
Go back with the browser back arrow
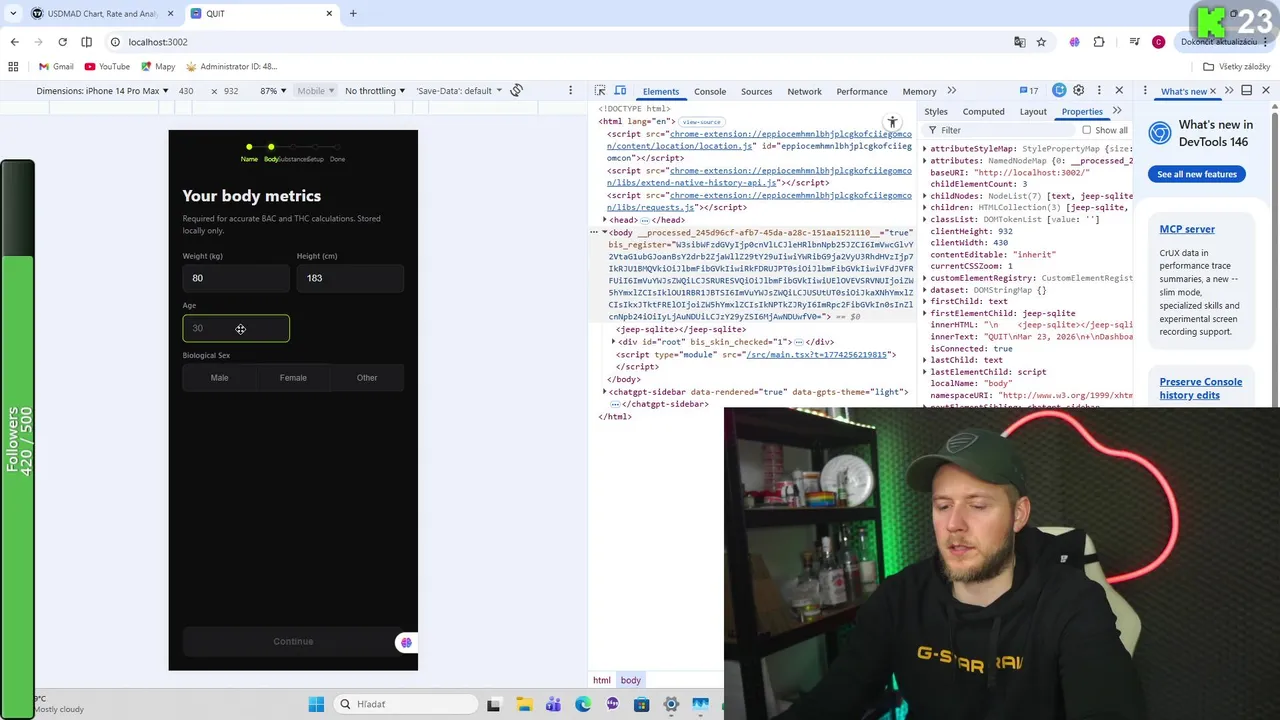[14, 42]
